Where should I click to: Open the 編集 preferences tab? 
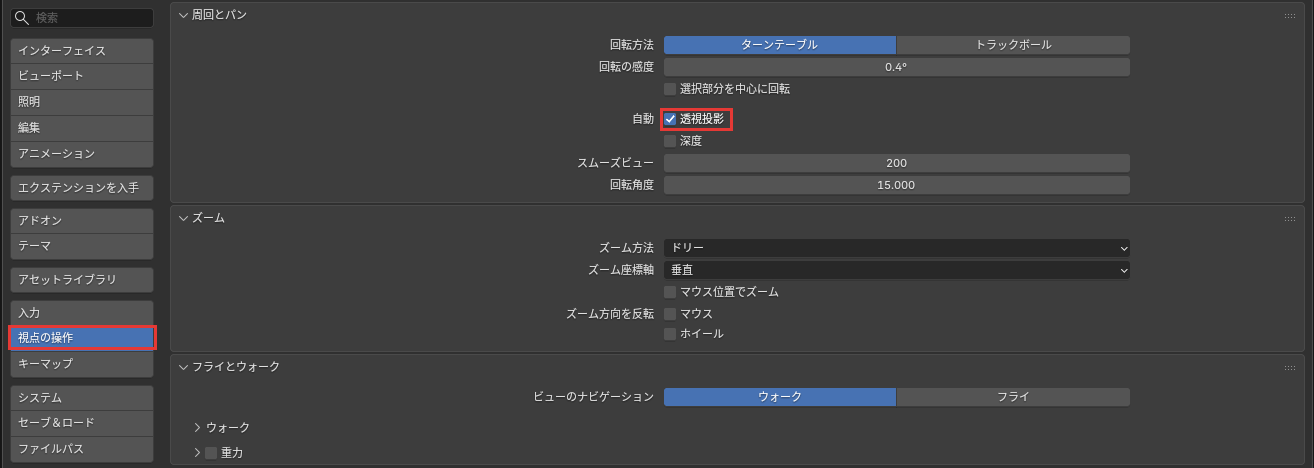pos(82,128)
